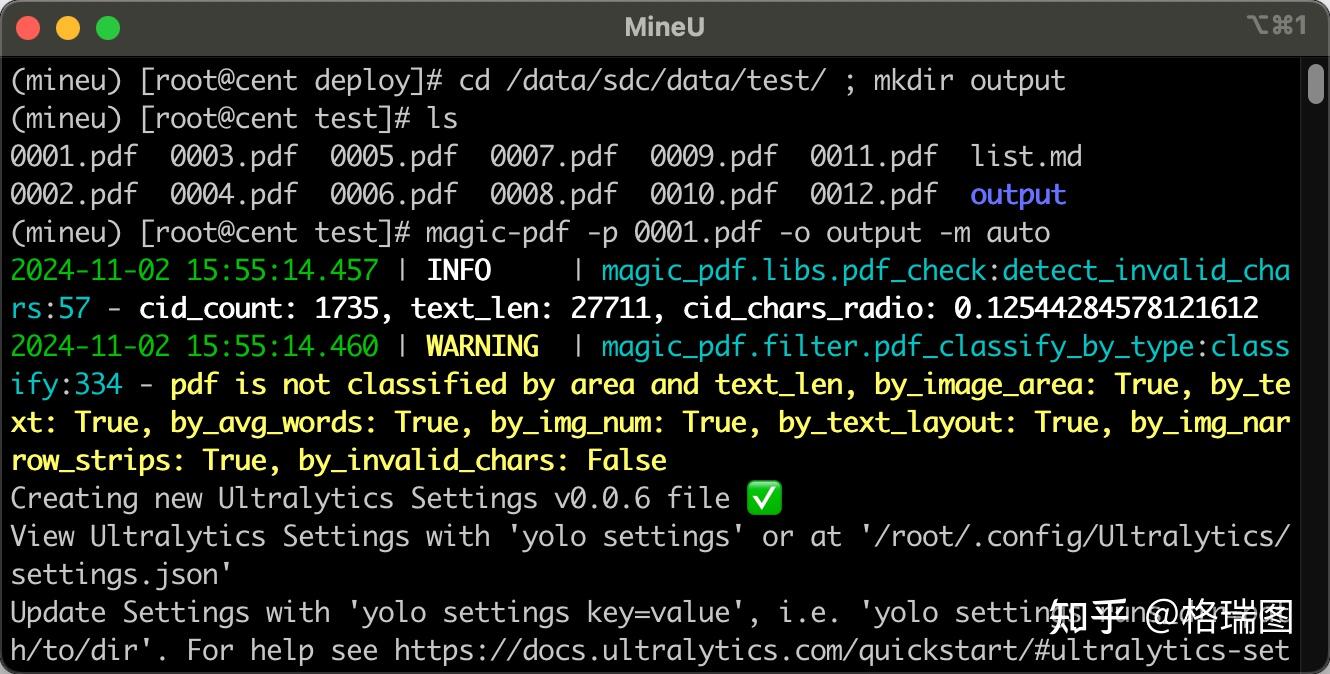Click 0012.pdf in the ls listing
The width and height of the screenshot is (1330, 674).
click(874, 194)
